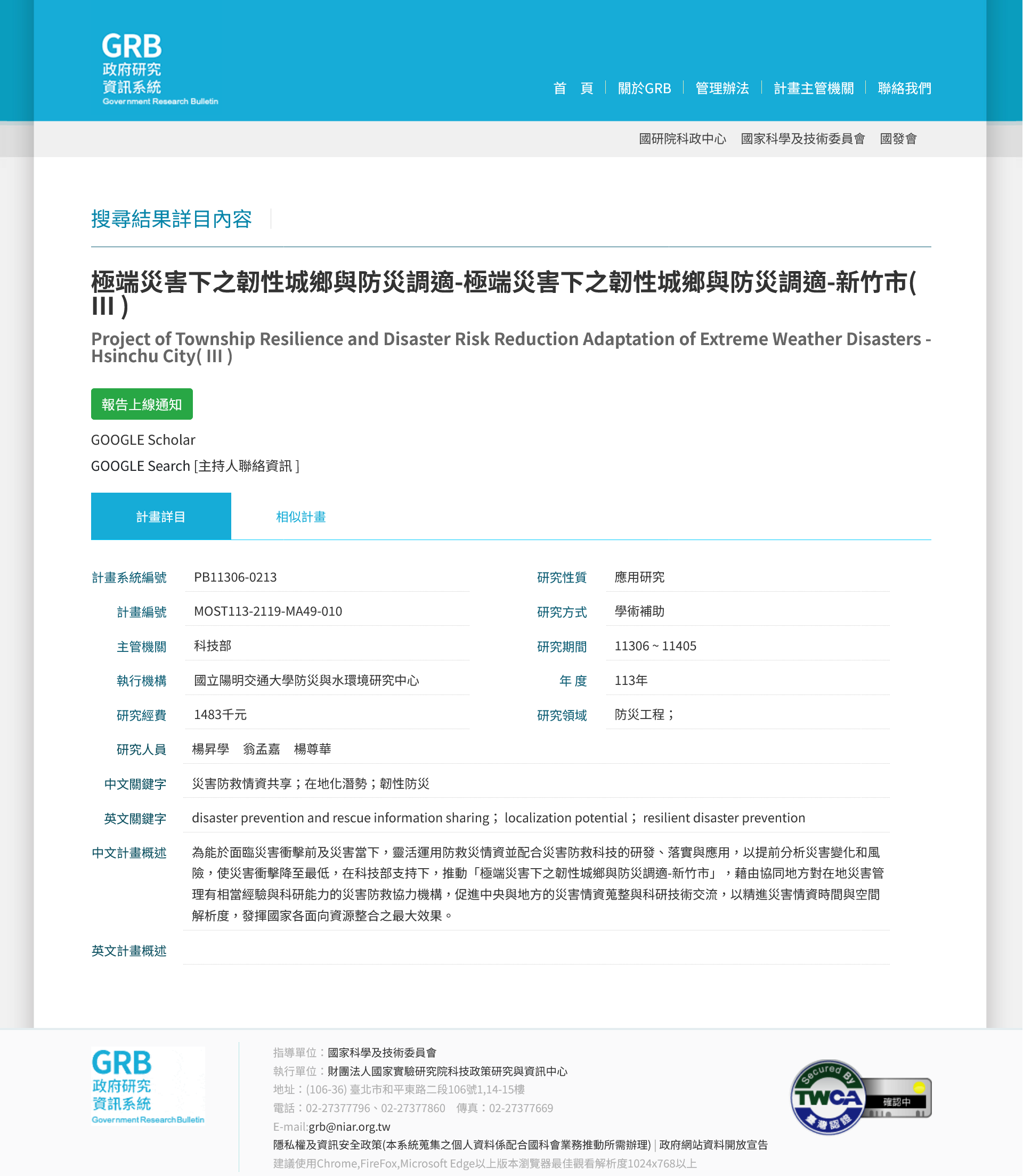
Task: Open GOOGLE Scholar link
Action: (x=143, y=440)
